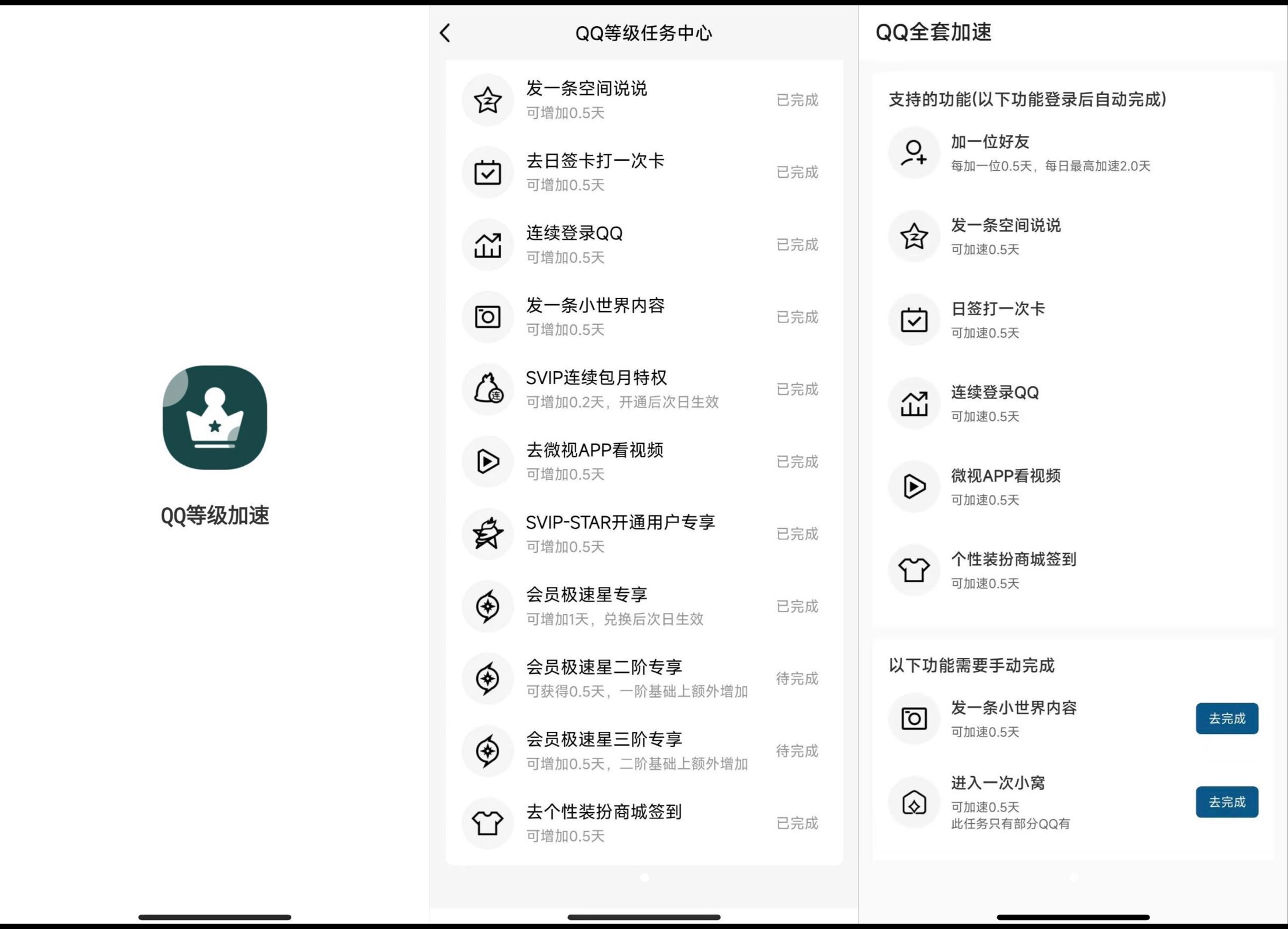Click camera icon for 发一条小世界内容 in task center
This screenshot has height=929, width=1288.
point(487,317)
